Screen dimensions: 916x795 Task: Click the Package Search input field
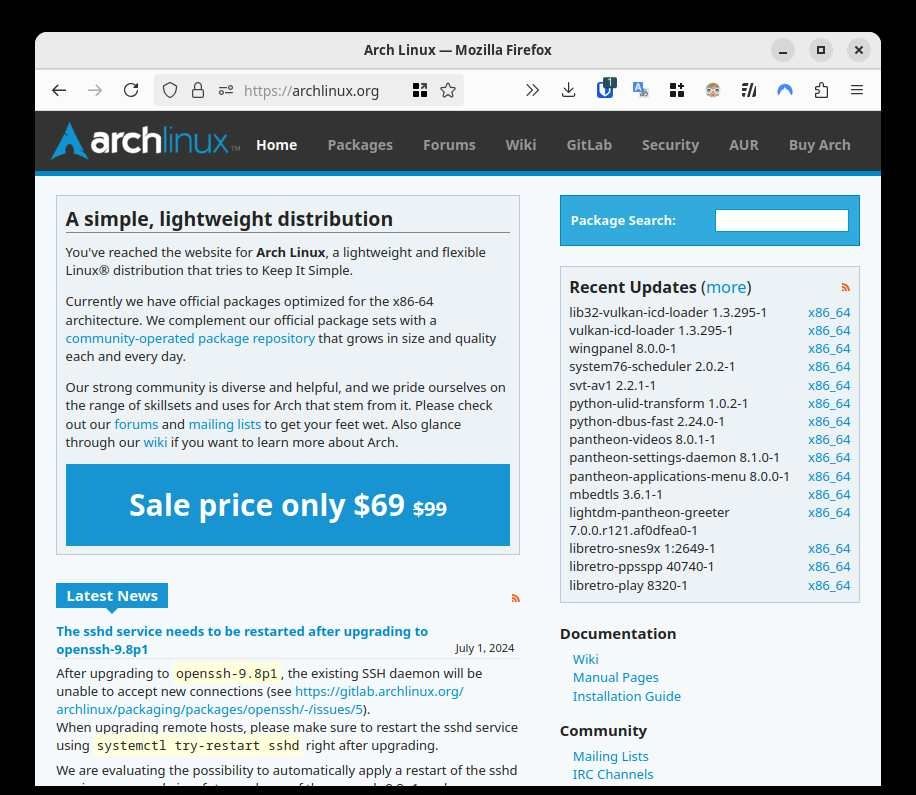tap(782, 220)
